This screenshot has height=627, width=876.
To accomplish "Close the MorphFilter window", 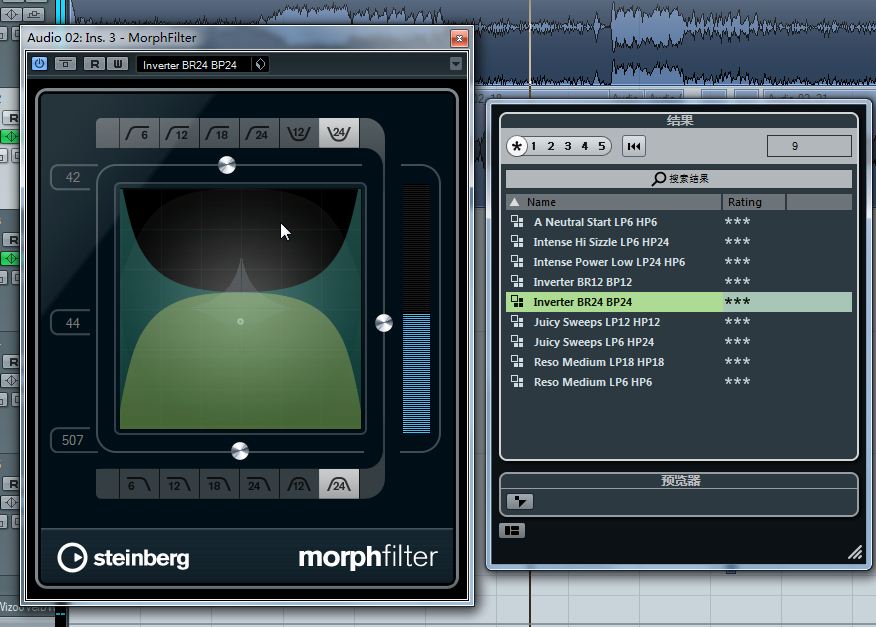I will (x=459, y=38).
